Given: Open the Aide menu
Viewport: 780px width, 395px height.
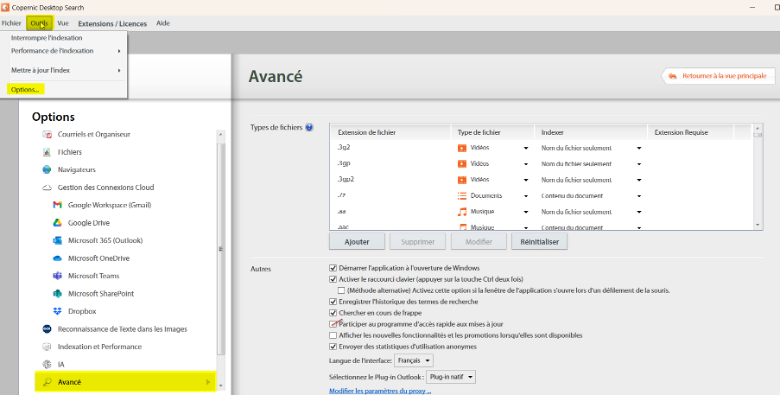Looking at the screenshot, I should 163,23.
